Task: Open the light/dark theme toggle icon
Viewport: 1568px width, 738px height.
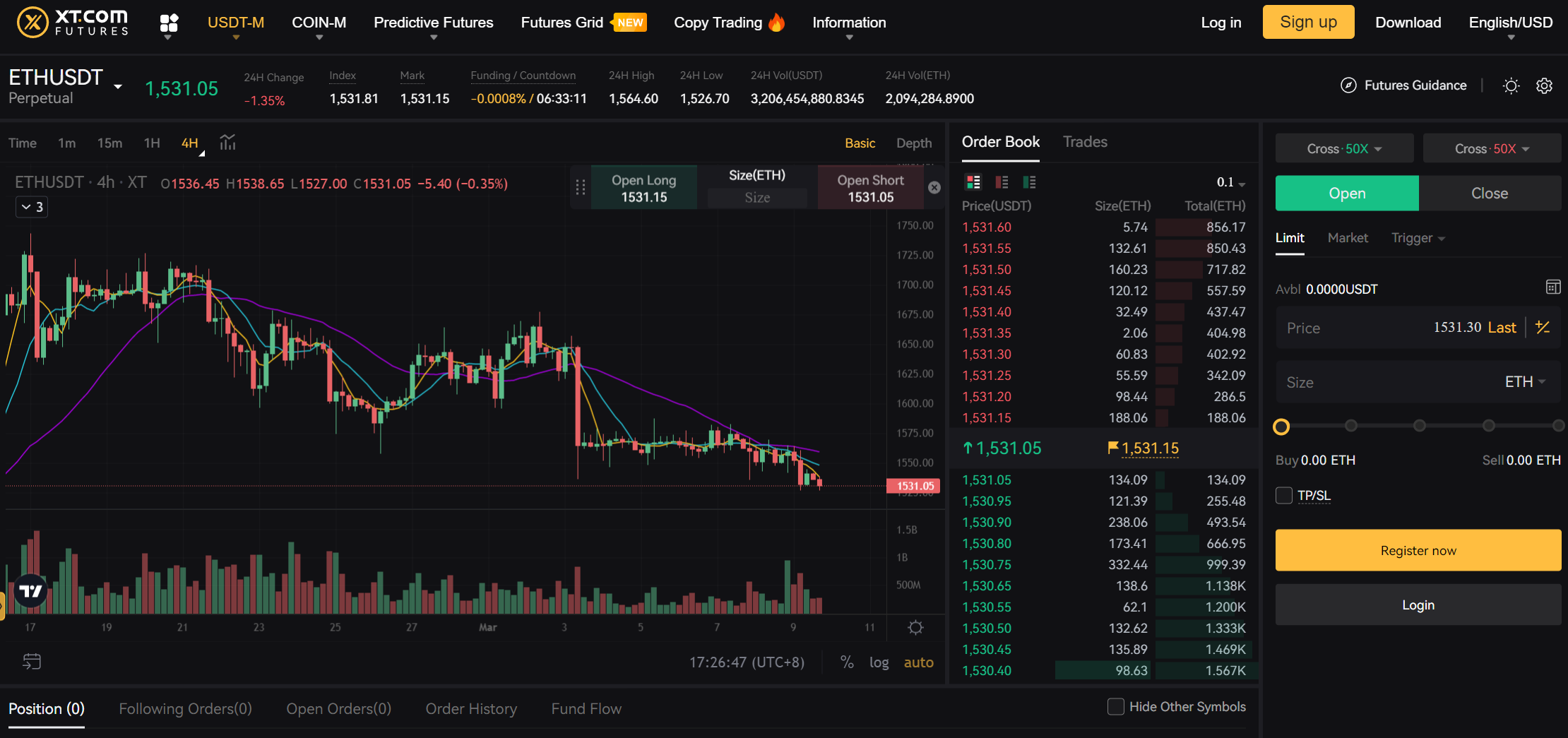Action: [x=1511, y=85]
